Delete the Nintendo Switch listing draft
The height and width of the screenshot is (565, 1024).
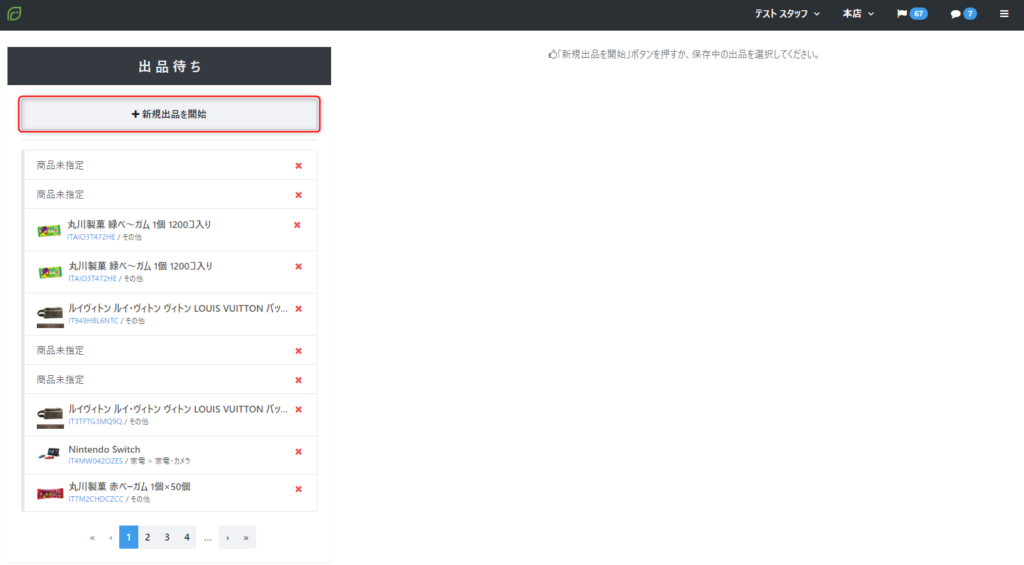coord(298,451)
